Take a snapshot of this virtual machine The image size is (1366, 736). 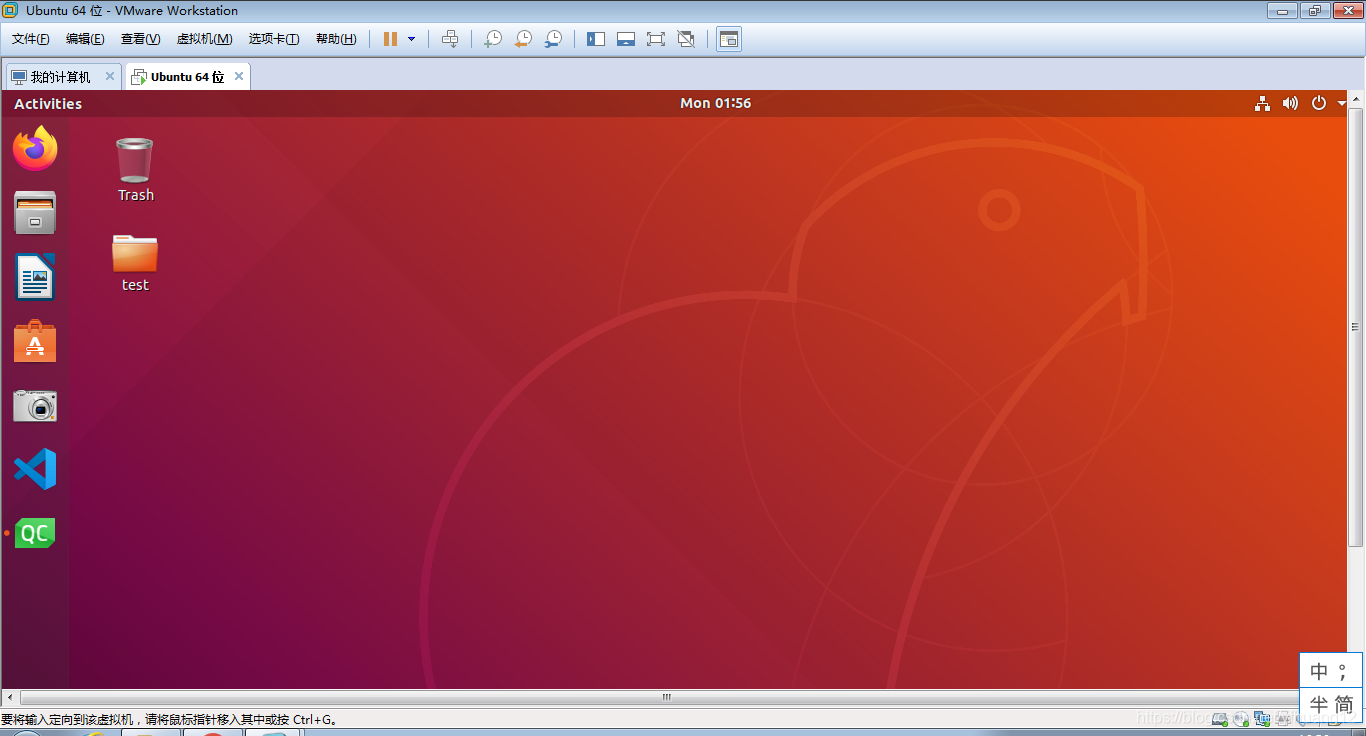[x=492, y=39]
